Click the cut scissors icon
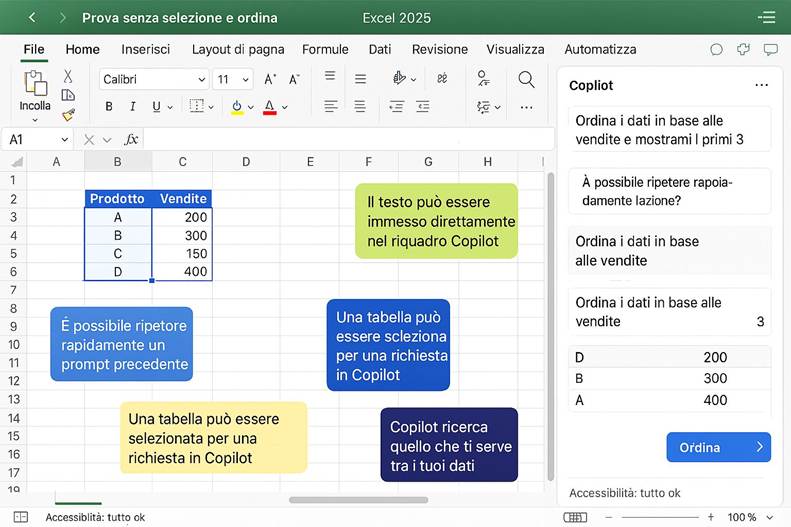The image size is (791, 527). click(68, 76)
